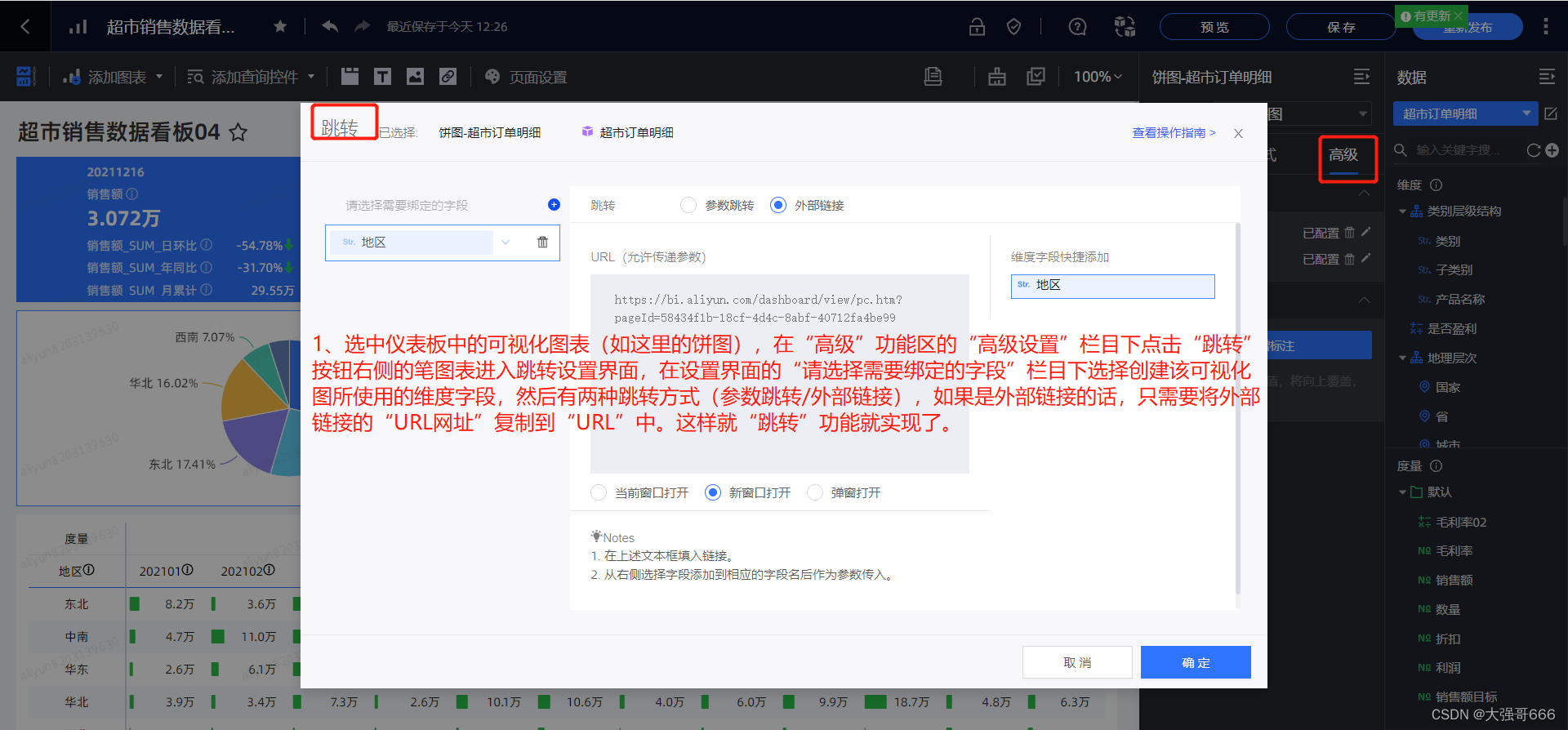Click the toolbar icon left of 100% zoom
This screenshot has width=1568, height=730.
[x=1036, y=77]
